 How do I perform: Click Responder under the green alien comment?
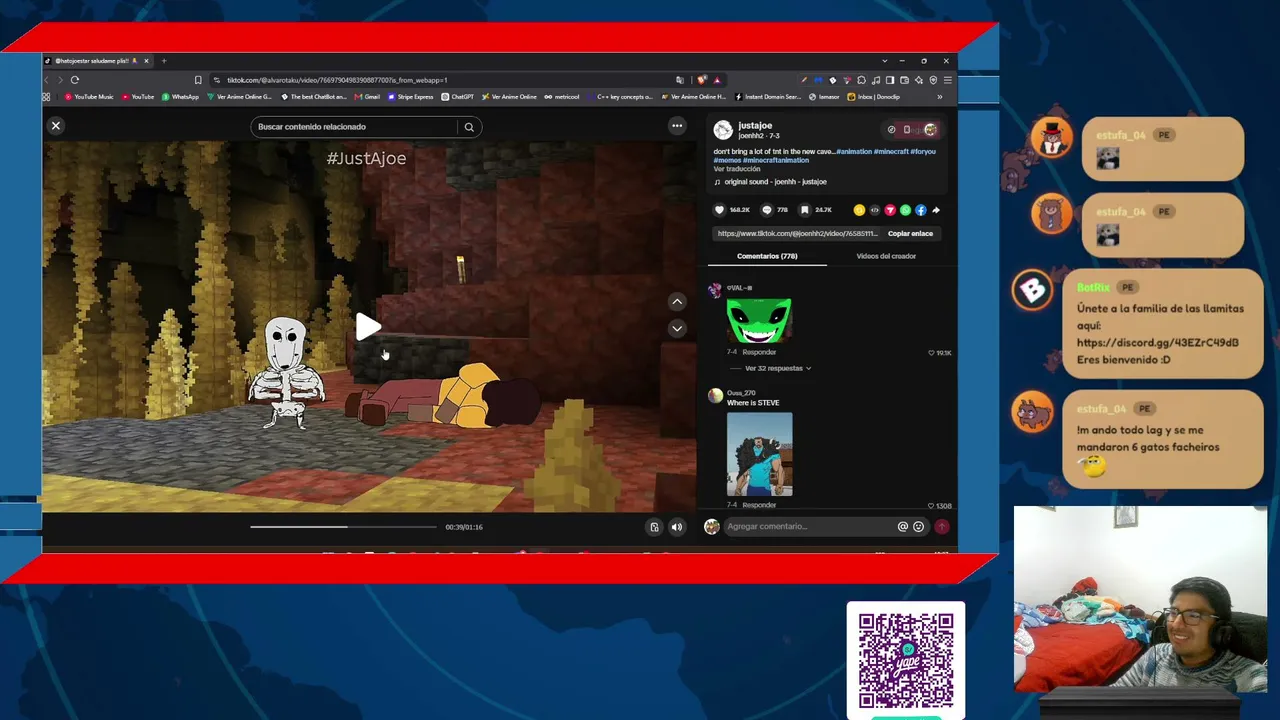(759, 352)
